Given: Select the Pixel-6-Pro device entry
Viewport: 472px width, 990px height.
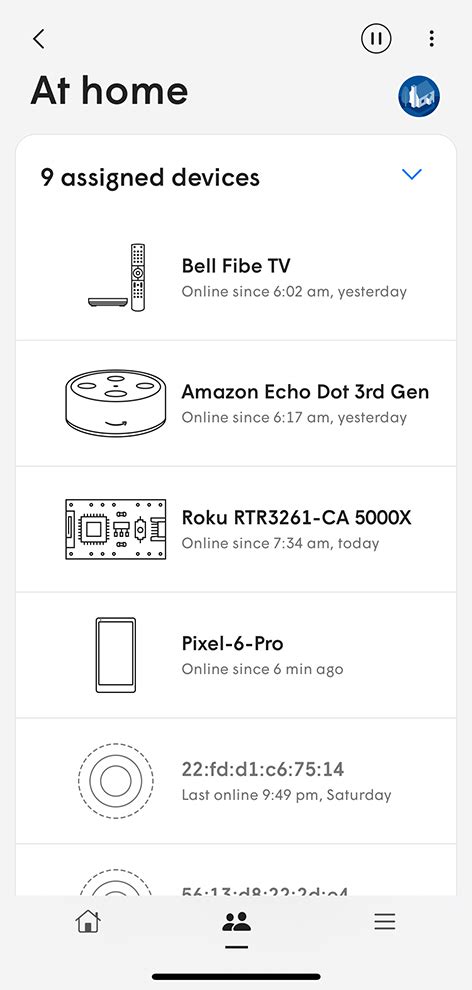Looking at the screenshot, I should [x=236, y=655].
